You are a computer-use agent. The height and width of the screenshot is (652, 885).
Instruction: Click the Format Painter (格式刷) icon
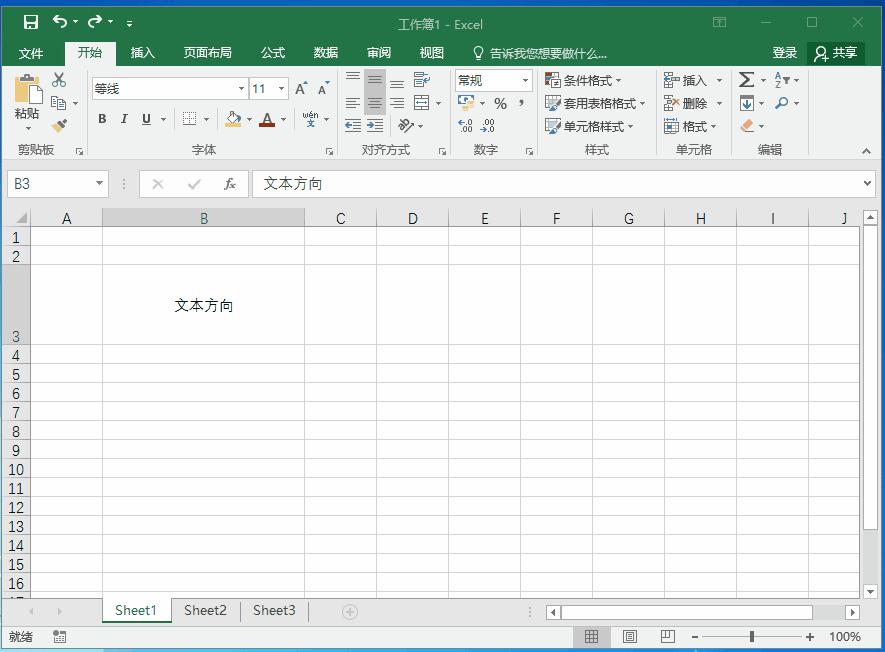57,127
